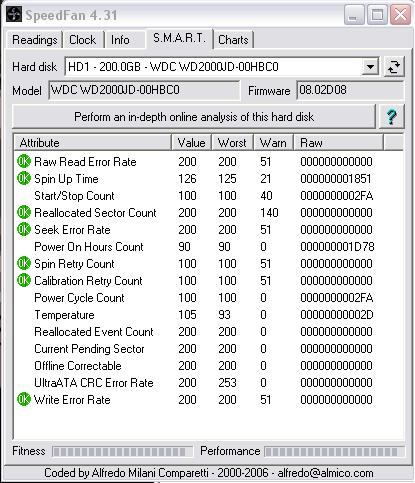Click the refresh disk list icon
415x483 pixels.
[394, 67]
